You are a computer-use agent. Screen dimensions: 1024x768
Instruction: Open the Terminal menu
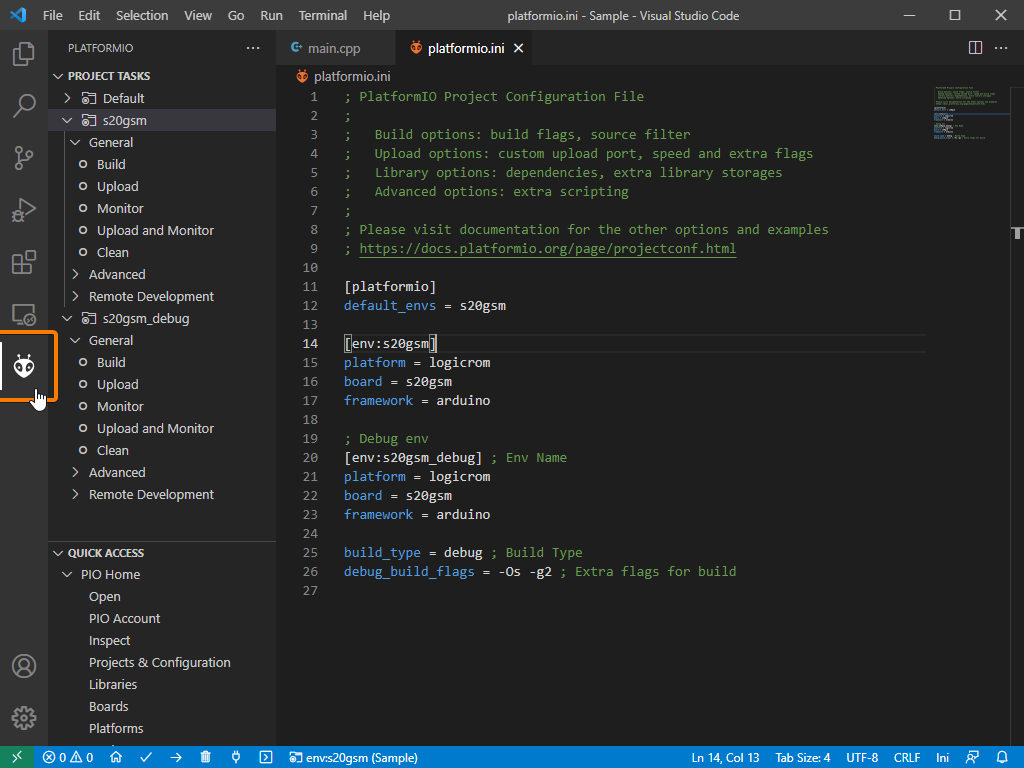(323, 15)
